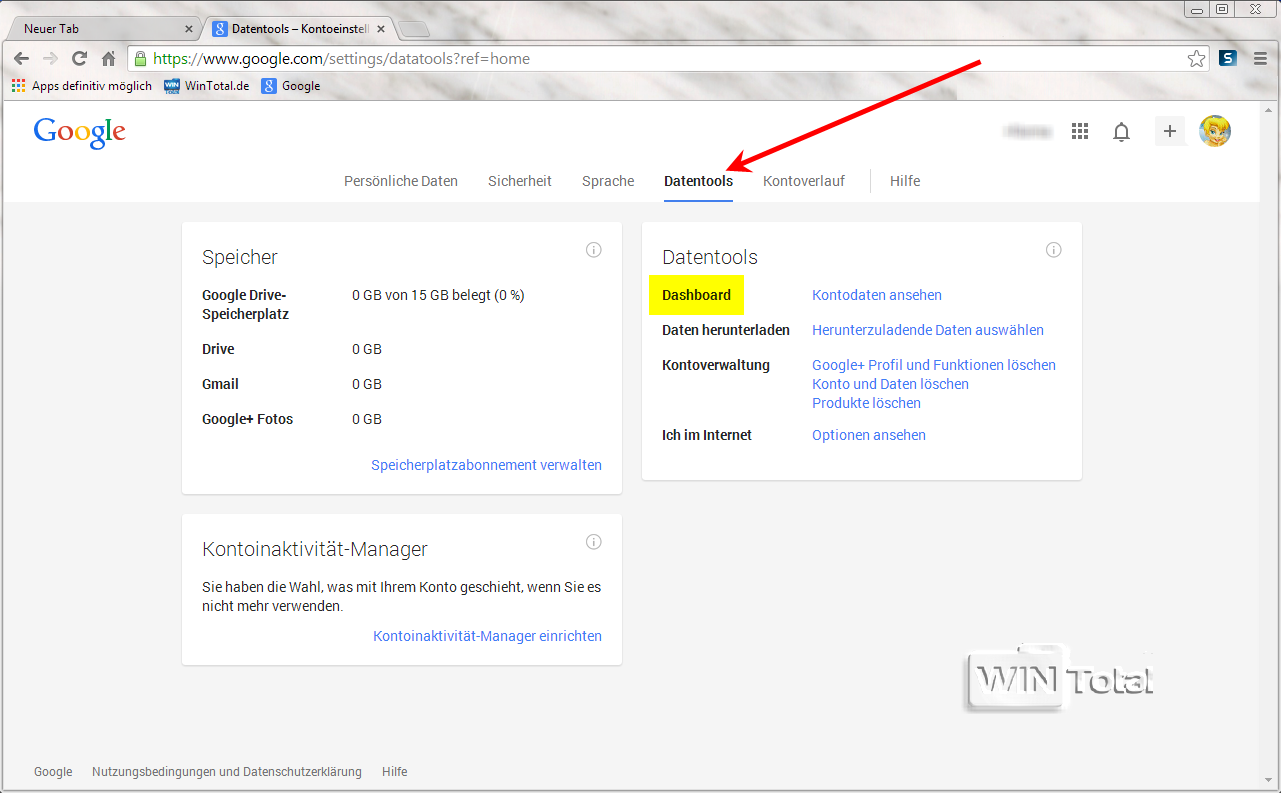Open the Google apps grid launcher
Image resolution: width=1281 pixels, height=793 pixels.
[1080, 131]
